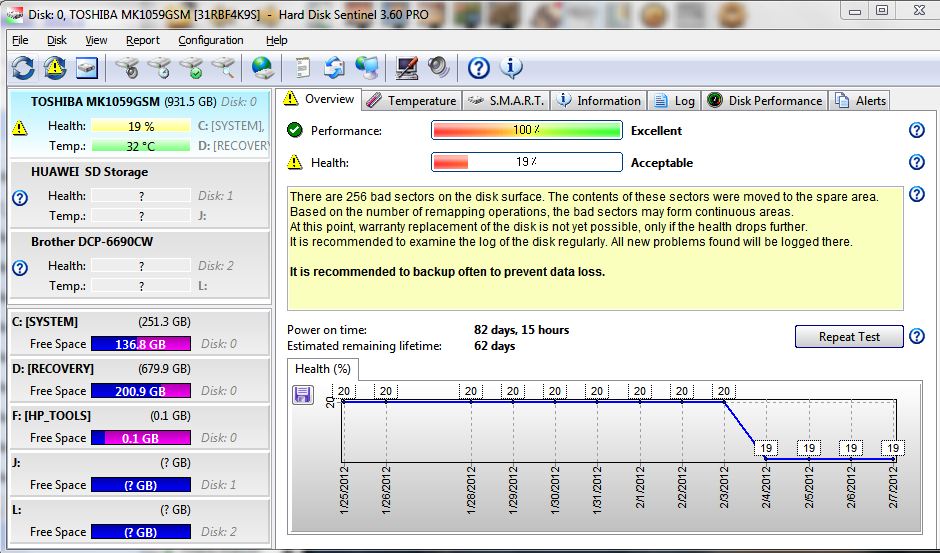Click help icon beside Repeat Test button
Screen dimensions: 940x553
[x=917, y=336]
